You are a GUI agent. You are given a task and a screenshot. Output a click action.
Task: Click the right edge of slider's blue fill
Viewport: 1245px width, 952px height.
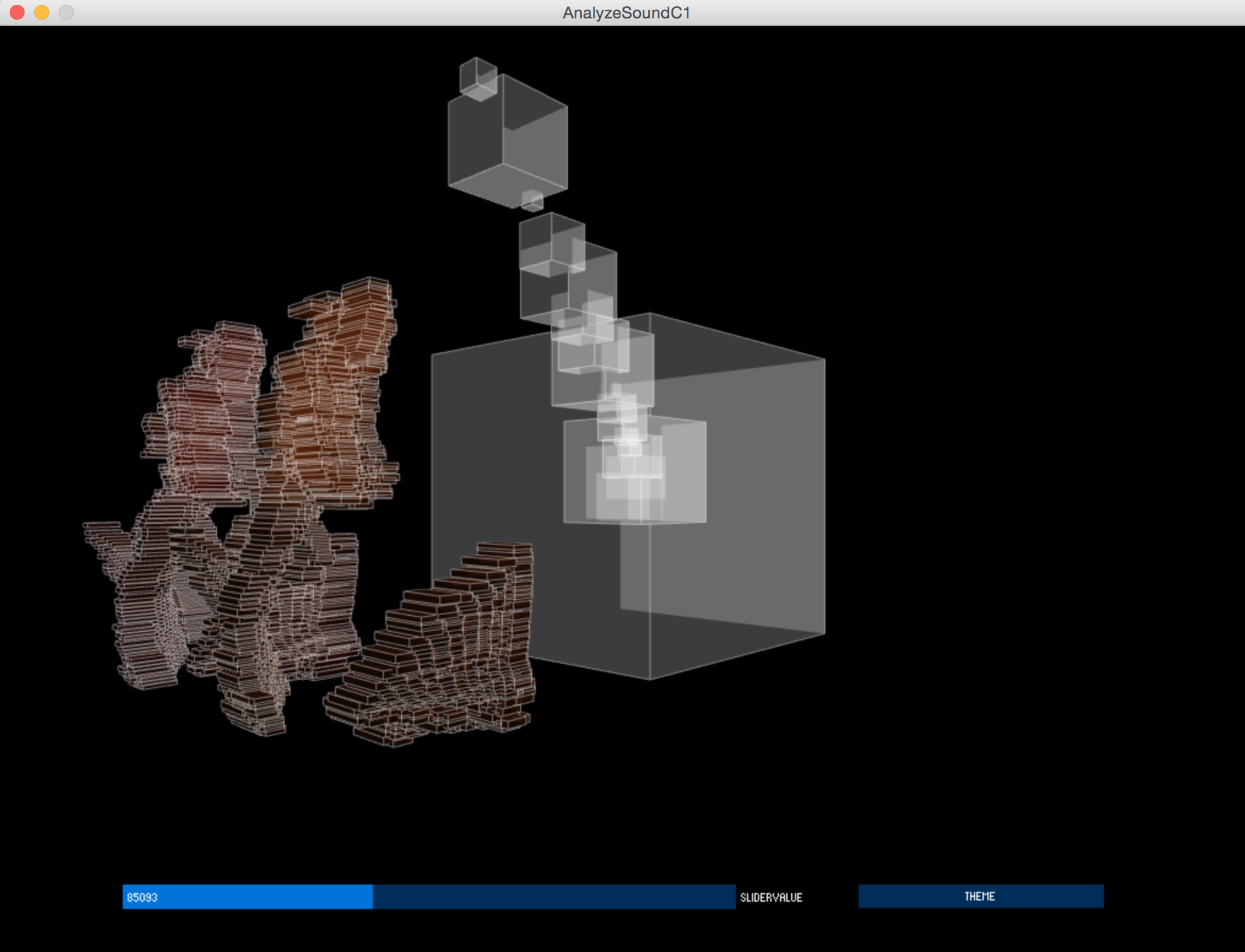click(x=372, y=897)
